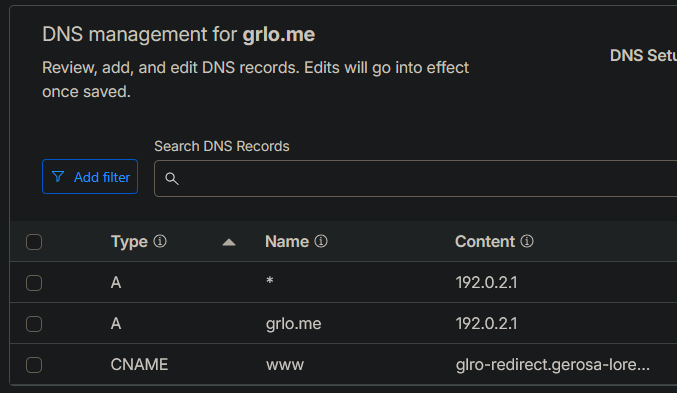Open the info icon next to Content

(527, 241)
